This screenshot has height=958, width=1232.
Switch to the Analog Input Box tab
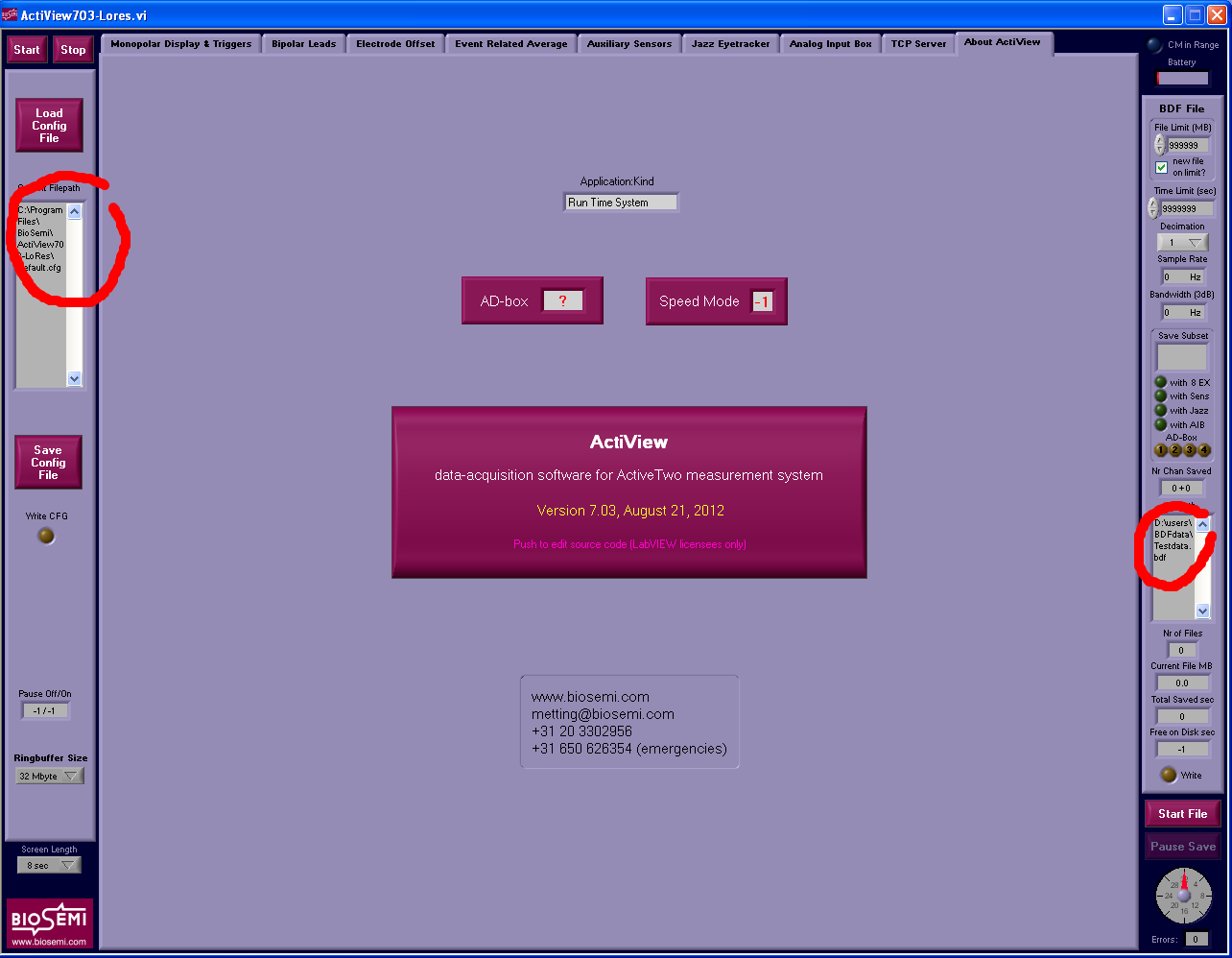point(831,44)
